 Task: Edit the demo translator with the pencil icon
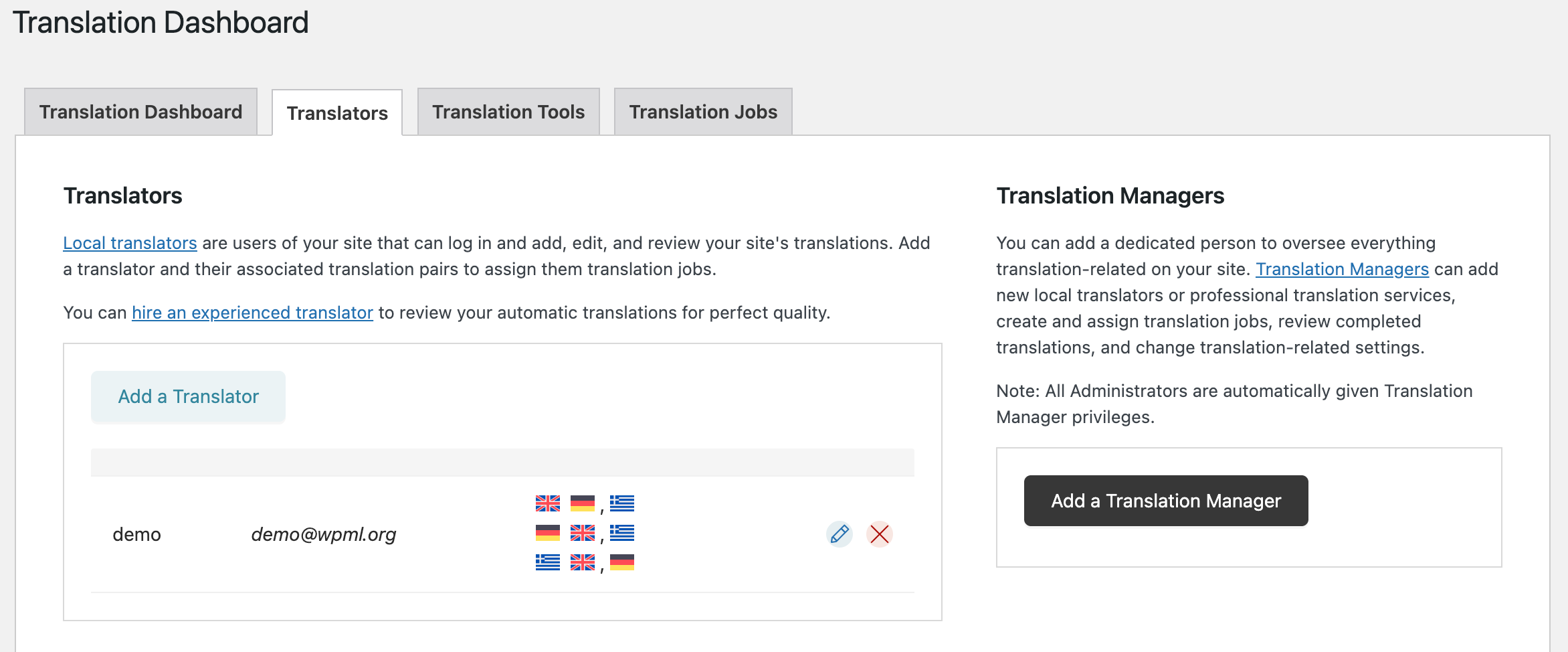point(839,534)
